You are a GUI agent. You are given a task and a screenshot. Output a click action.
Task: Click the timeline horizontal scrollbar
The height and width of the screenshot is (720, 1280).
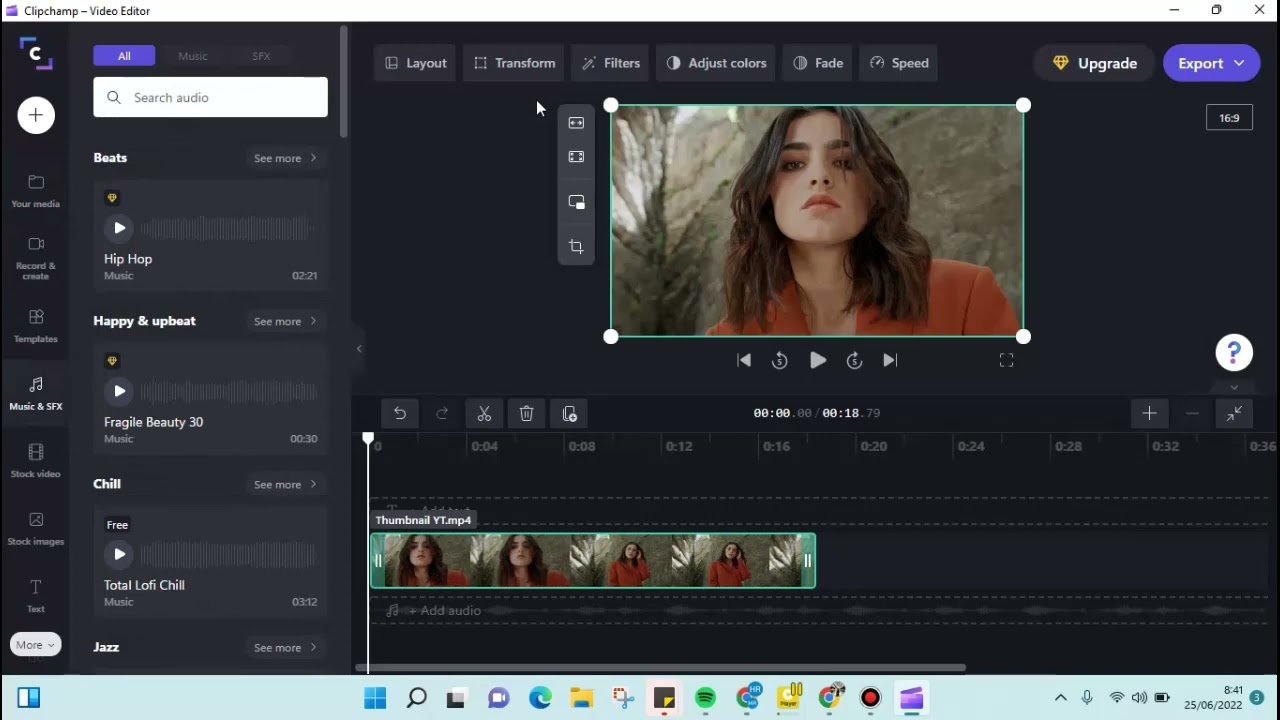coord(660,667)
